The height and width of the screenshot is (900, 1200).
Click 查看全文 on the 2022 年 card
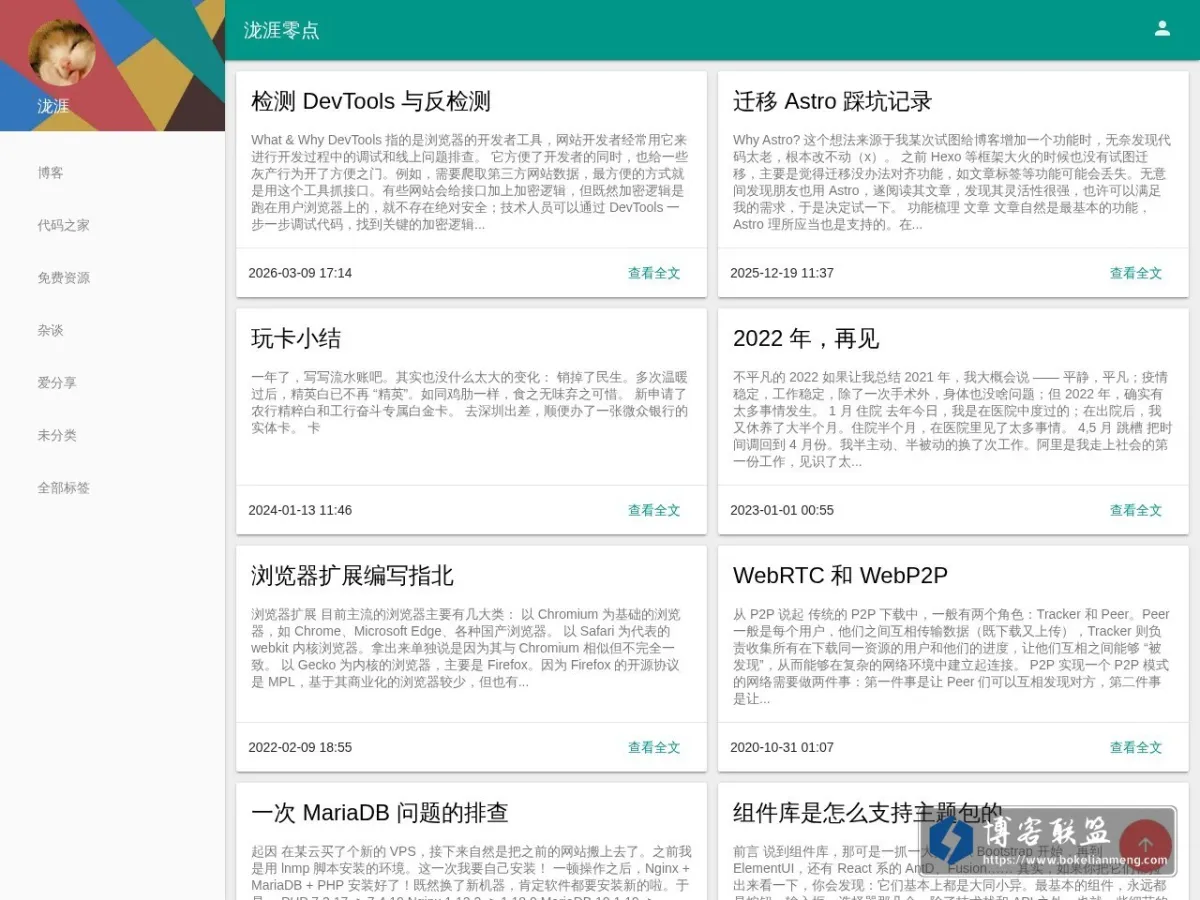tap(1136, 510)
